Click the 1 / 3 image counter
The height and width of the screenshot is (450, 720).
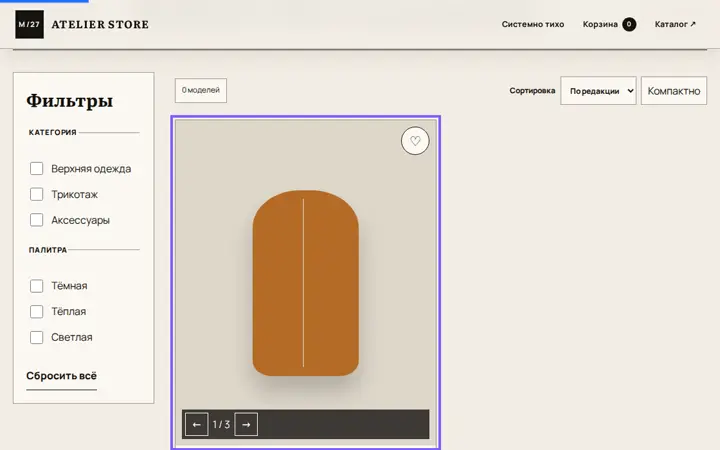221,424
